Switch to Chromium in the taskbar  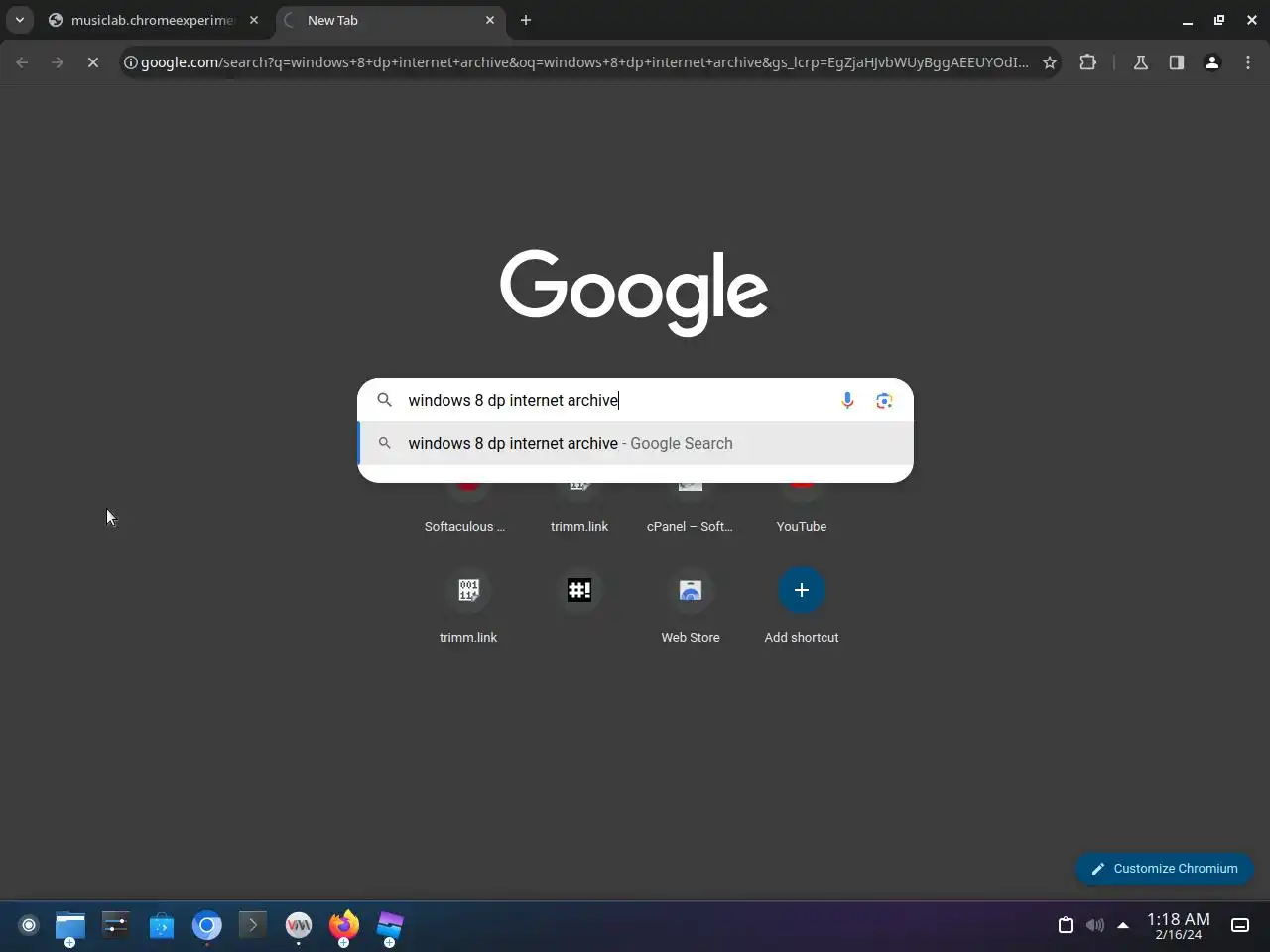pos(207,926)
